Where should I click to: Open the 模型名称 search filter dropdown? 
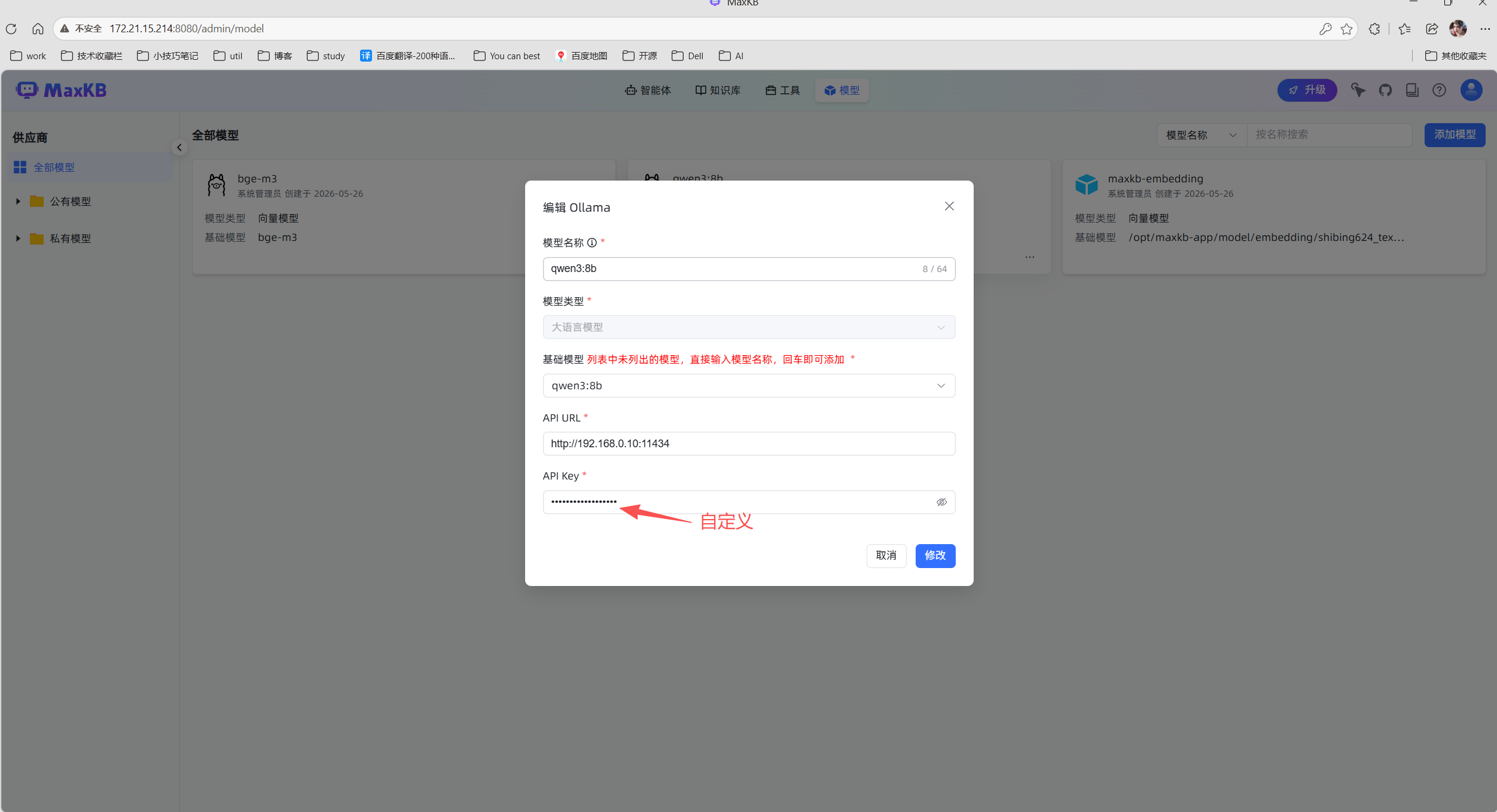point(1201,135)
